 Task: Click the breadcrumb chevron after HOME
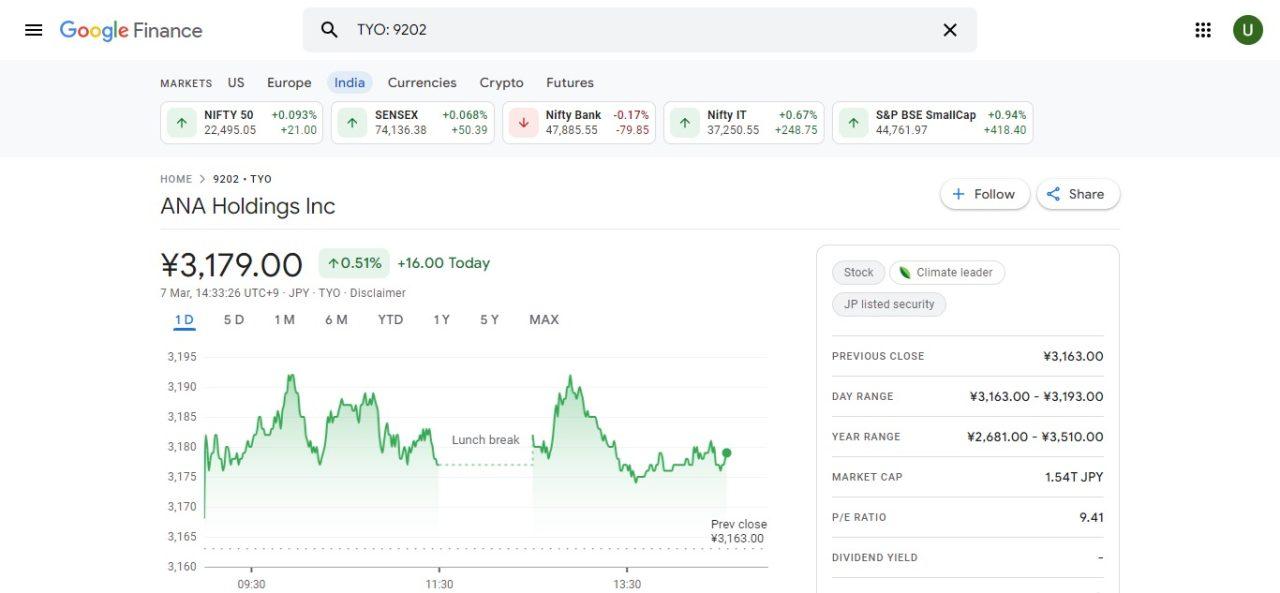pos(202,179)
